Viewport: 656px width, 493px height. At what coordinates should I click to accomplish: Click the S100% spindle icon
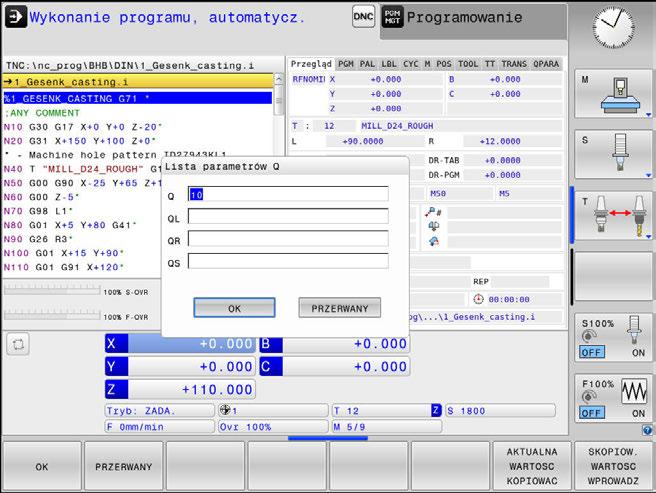634,330
